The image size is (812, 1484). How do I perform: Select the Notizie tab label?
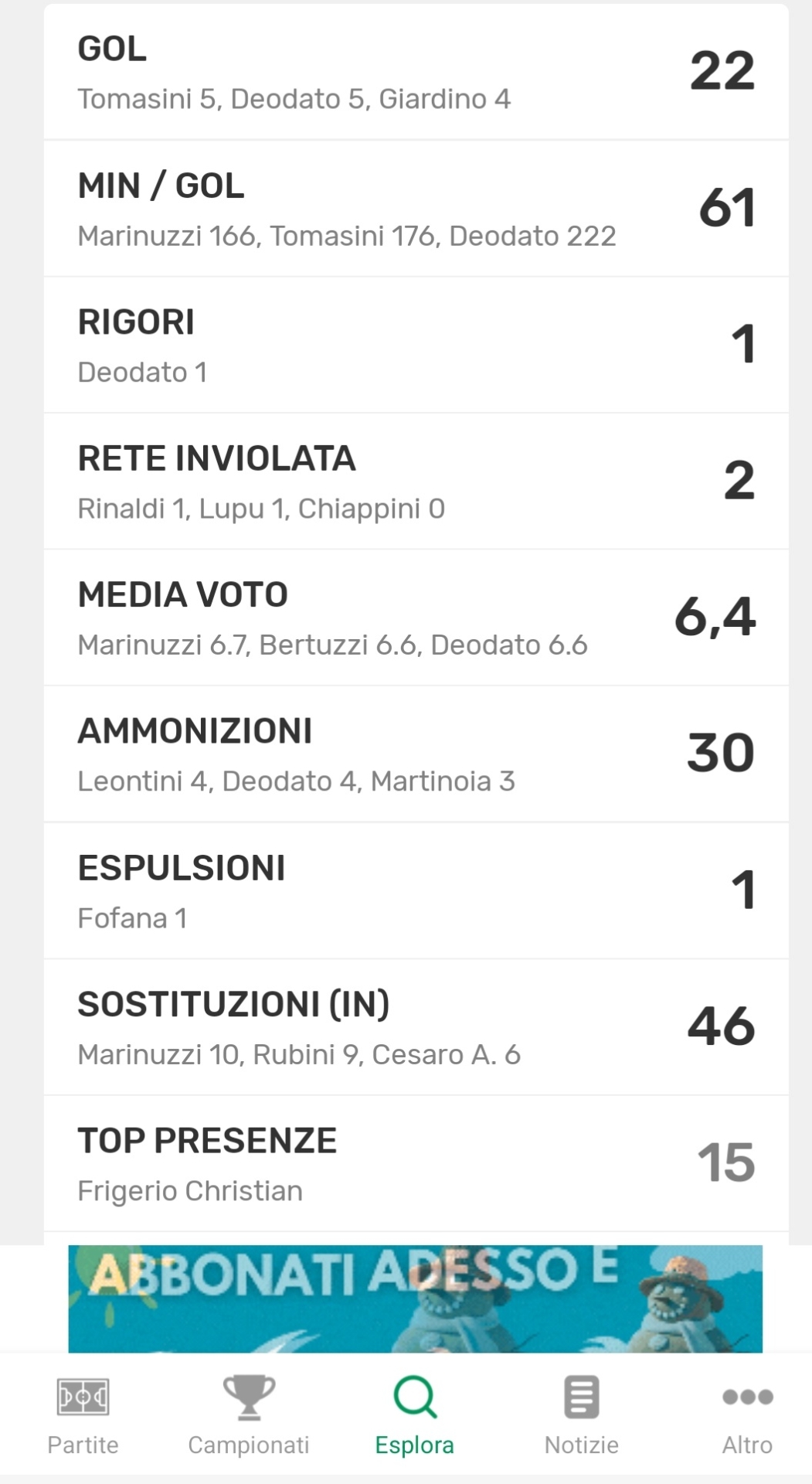click(x=582, y=1445)
